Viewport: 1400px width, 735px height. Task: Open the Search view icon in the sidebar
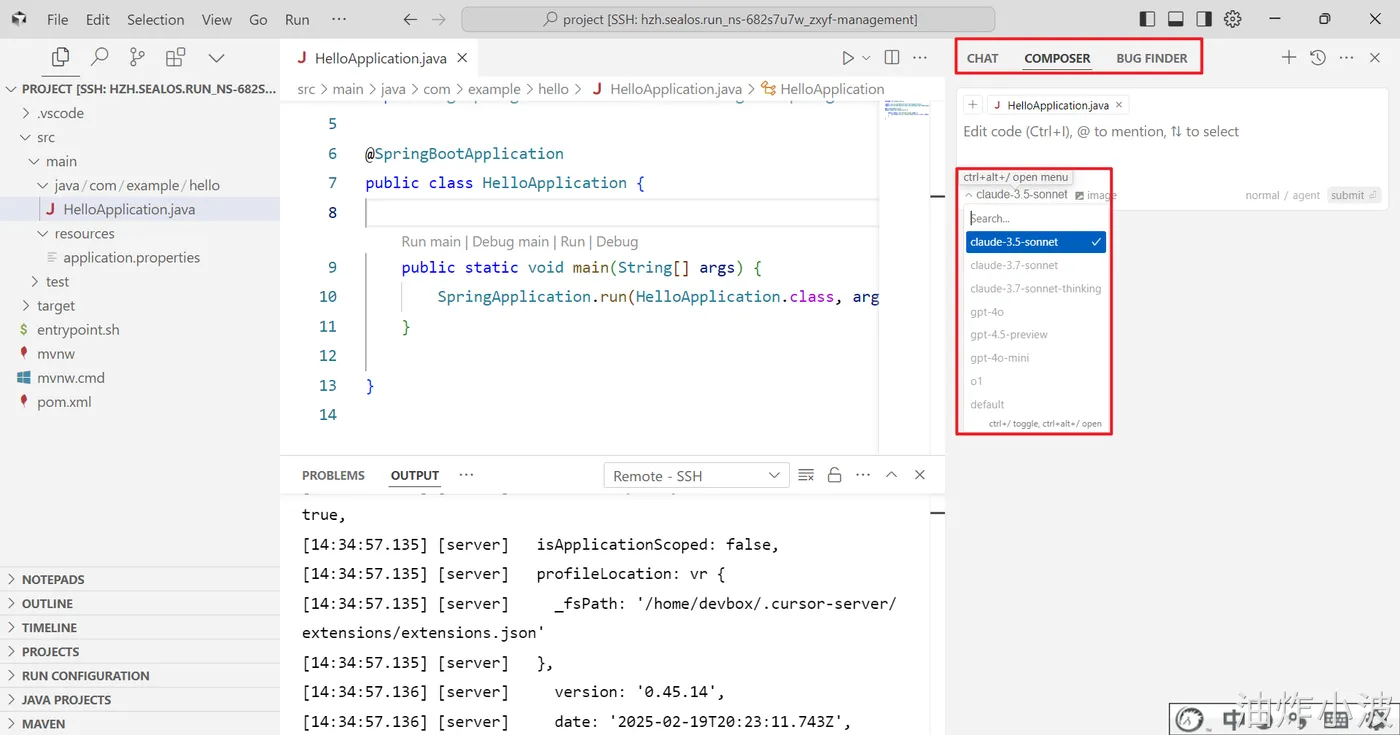(99, 57)
